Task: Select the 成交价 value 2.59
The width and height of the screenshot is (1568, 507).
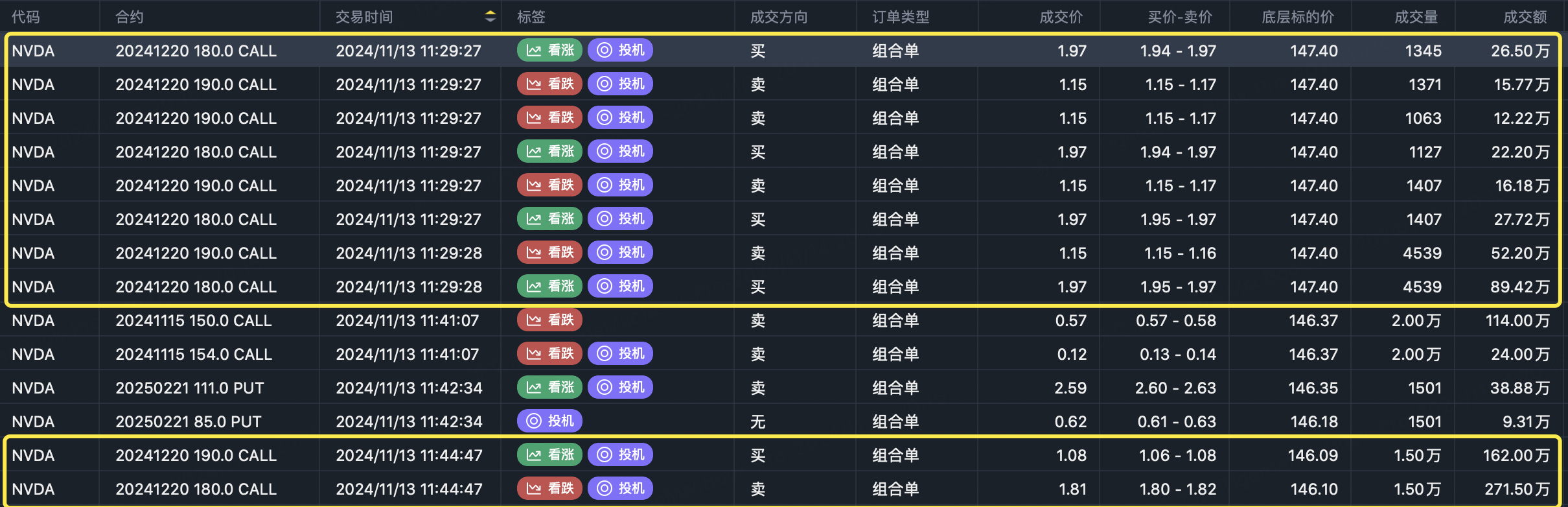Action: click(x=1070, y=388)
